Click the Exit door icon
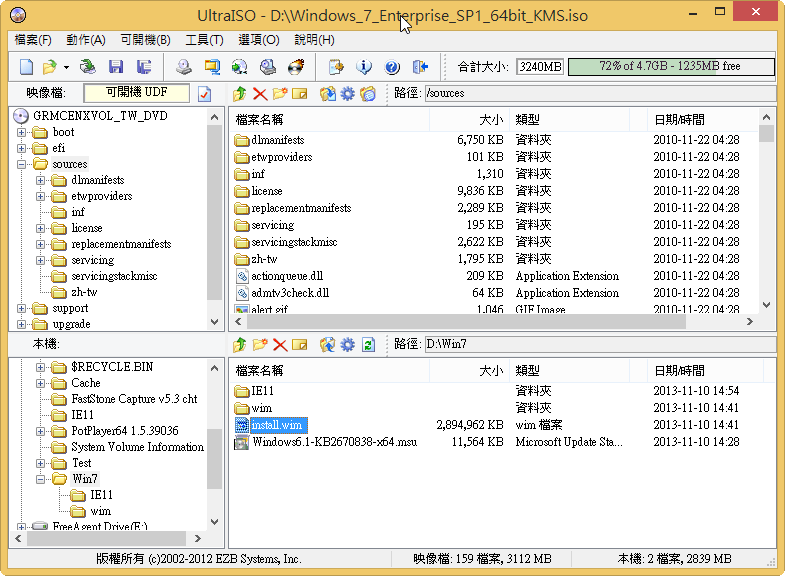The height and width of the screenshot is (576, 785). 420,67
